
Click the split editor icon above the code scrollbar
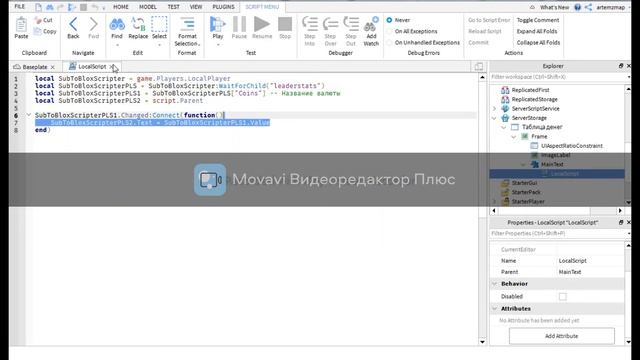[478, 66]
